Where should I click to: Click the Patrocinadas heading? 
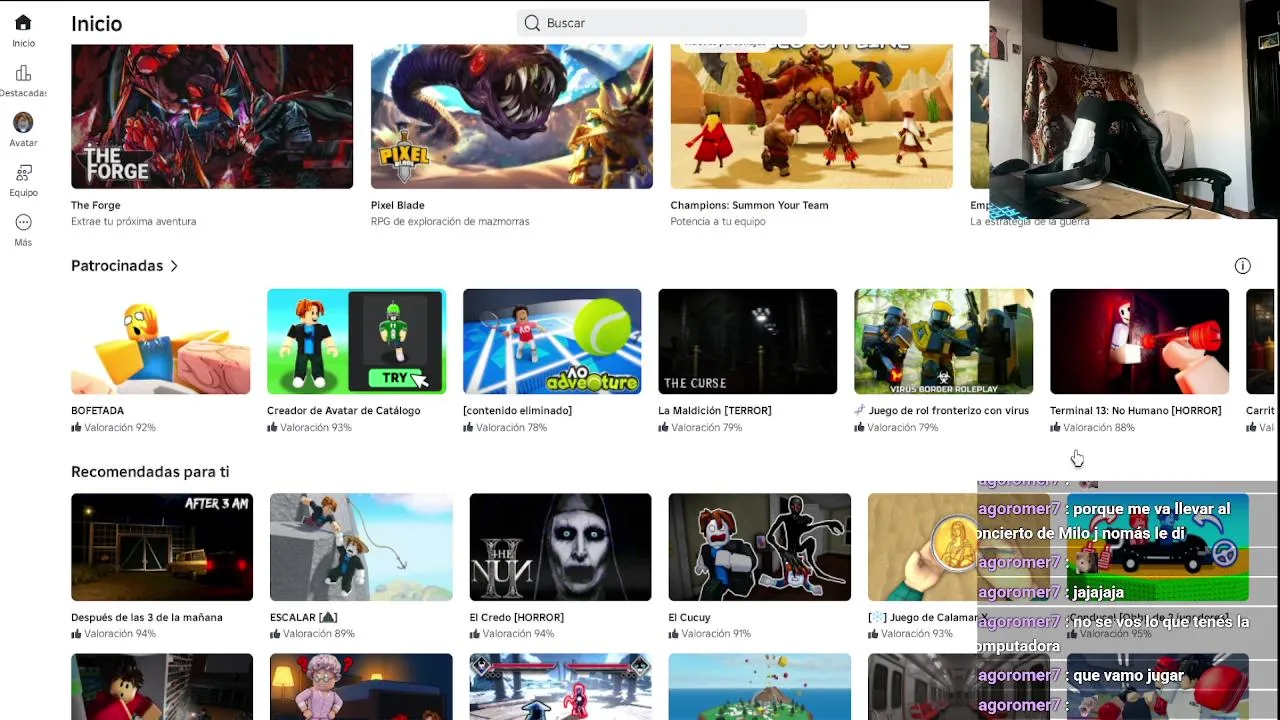click(117, 266)
